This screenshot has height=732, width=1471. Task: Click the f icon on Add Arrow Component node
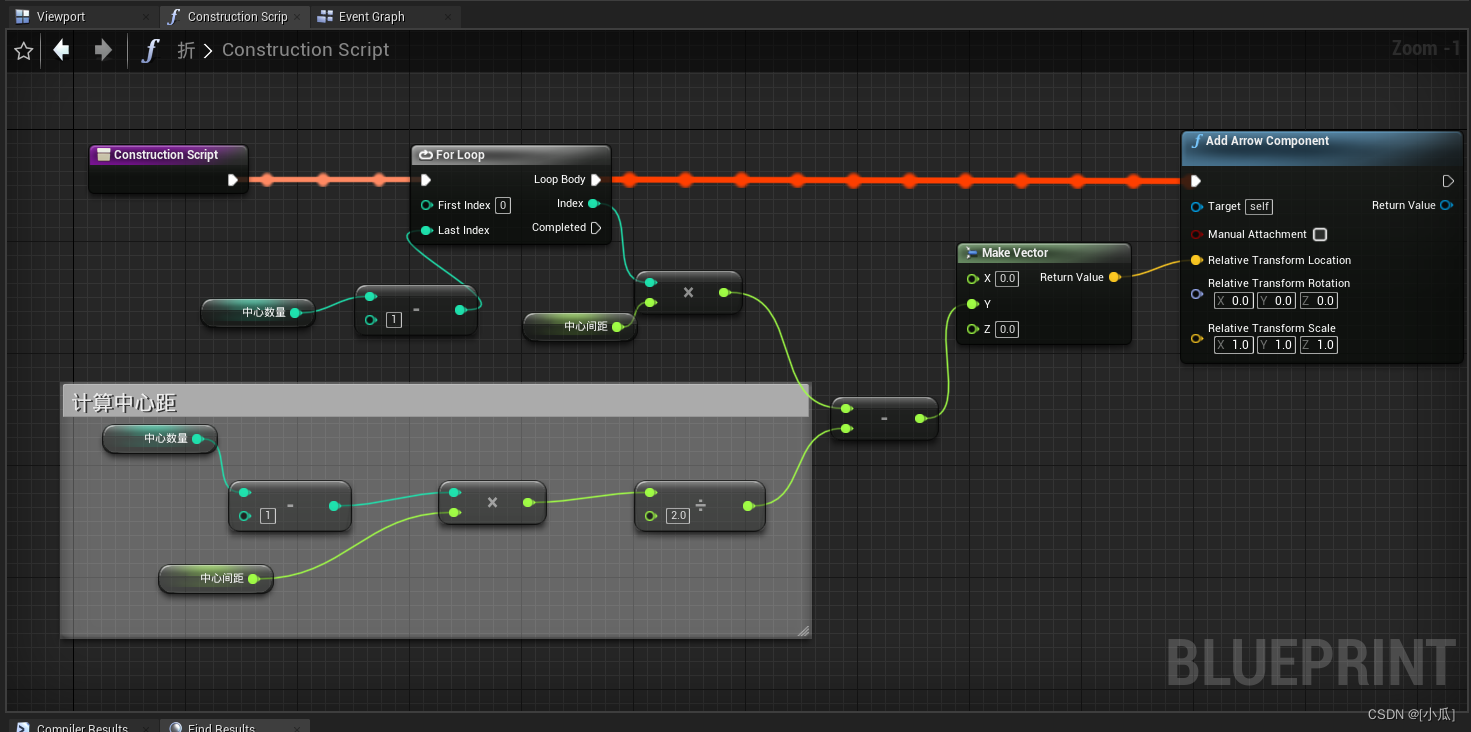point(1197,141)
